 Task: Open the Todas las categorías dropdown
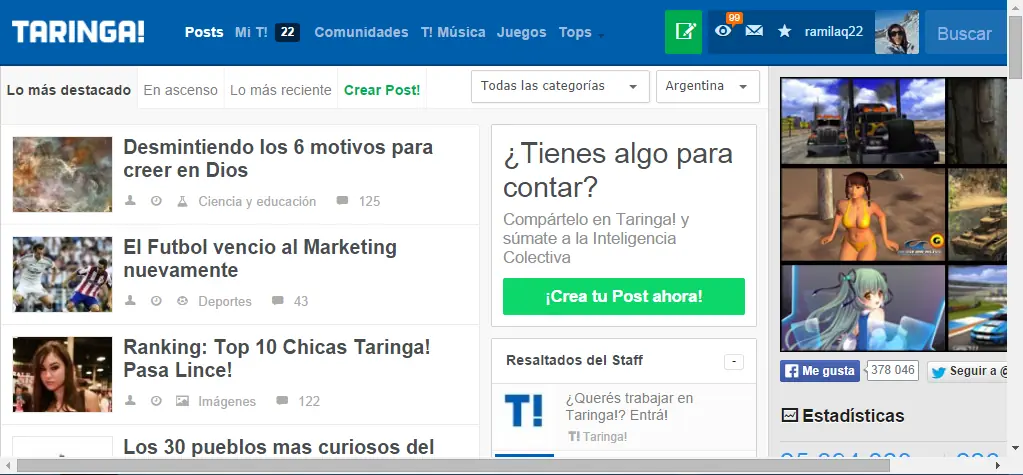tap(560, 87)
